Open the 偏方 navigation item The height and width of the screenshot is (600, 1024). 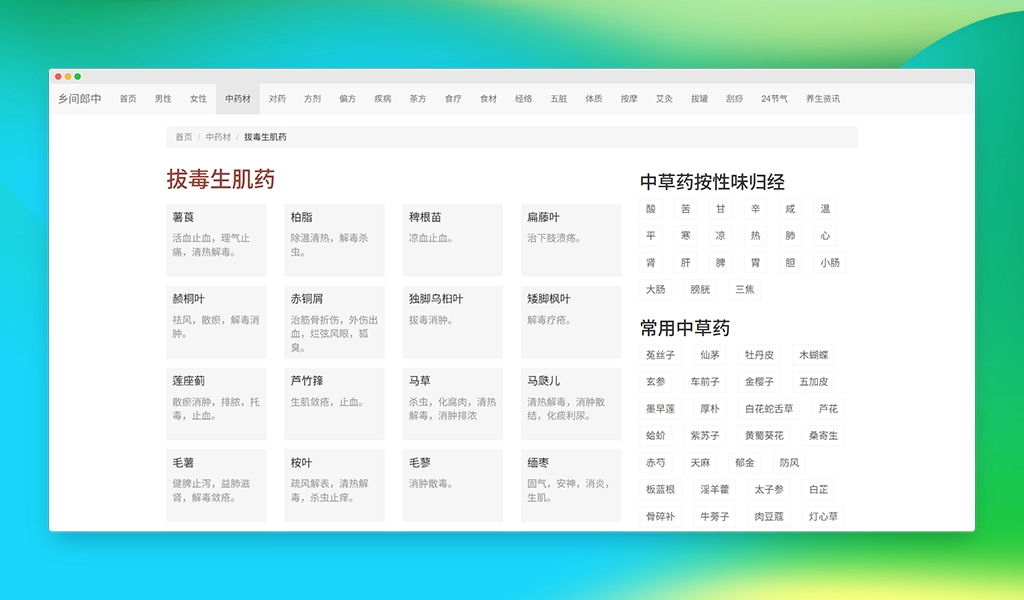click(x=348, y=99)
